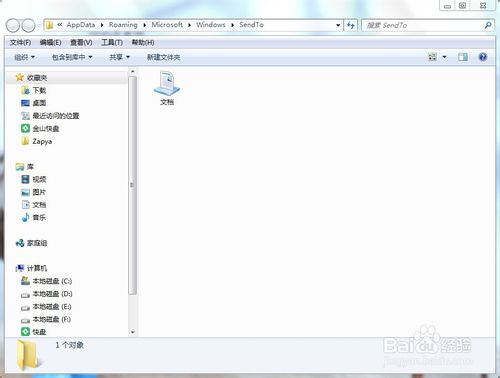Click the 家庭组 homegroup icon
The image size is (500, 378).
point(20,243)
